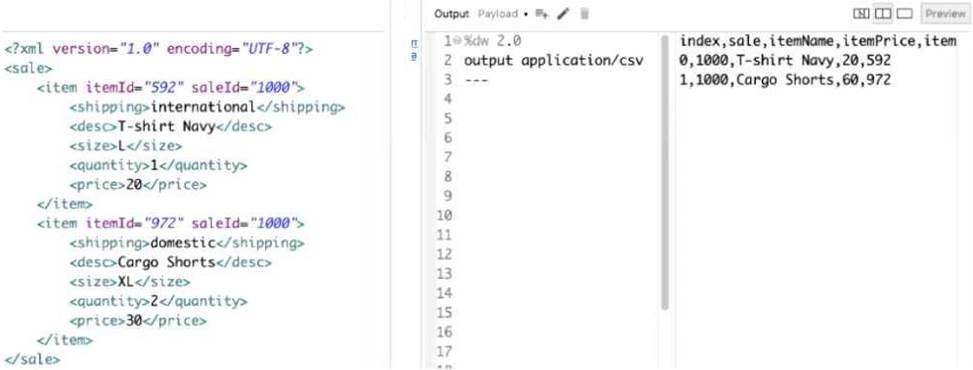973x370 pixels.
Task: Open the Output target label
Action: point(451,14)
